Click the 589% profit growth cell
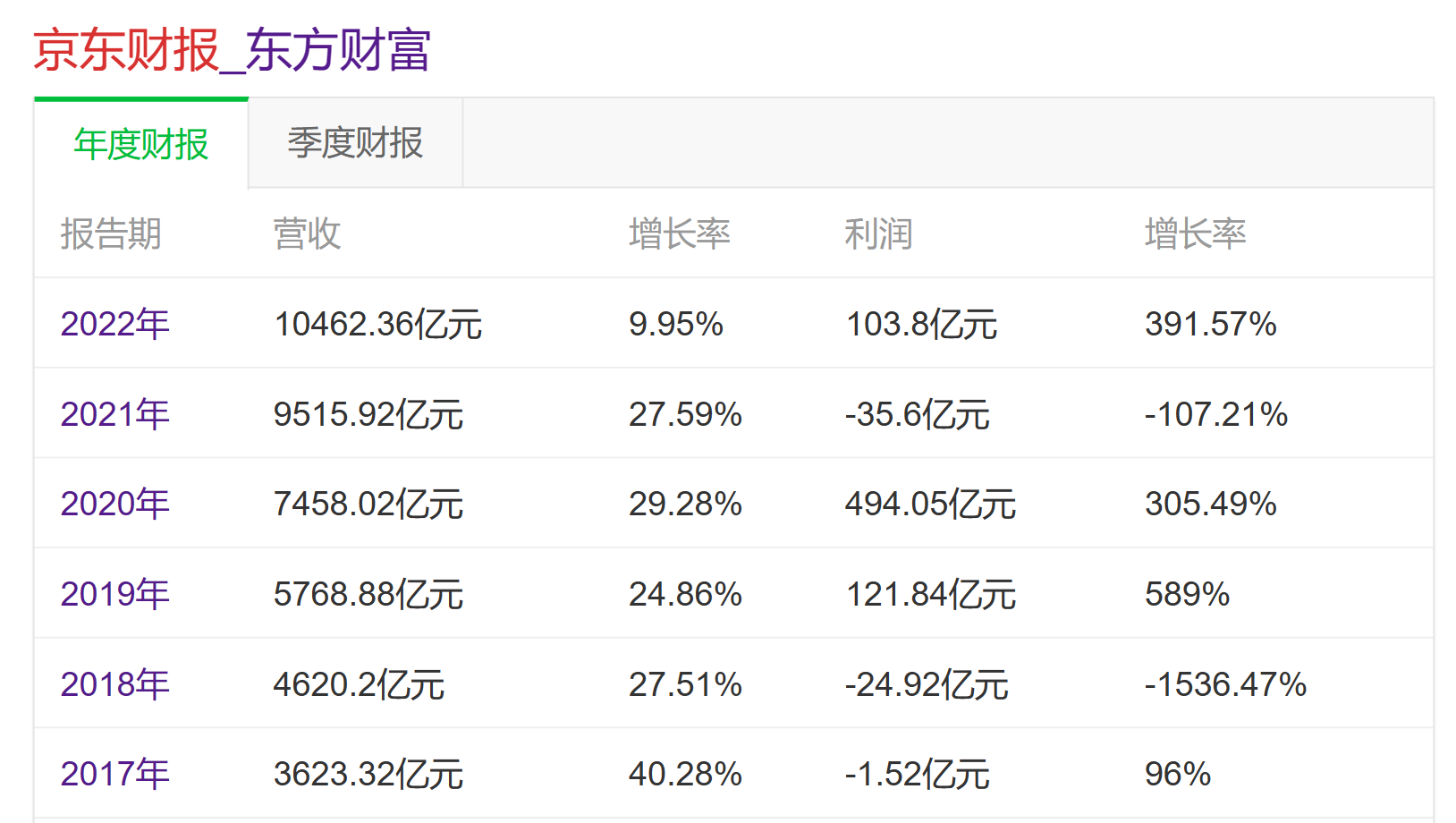 (x=1188, y=594)
